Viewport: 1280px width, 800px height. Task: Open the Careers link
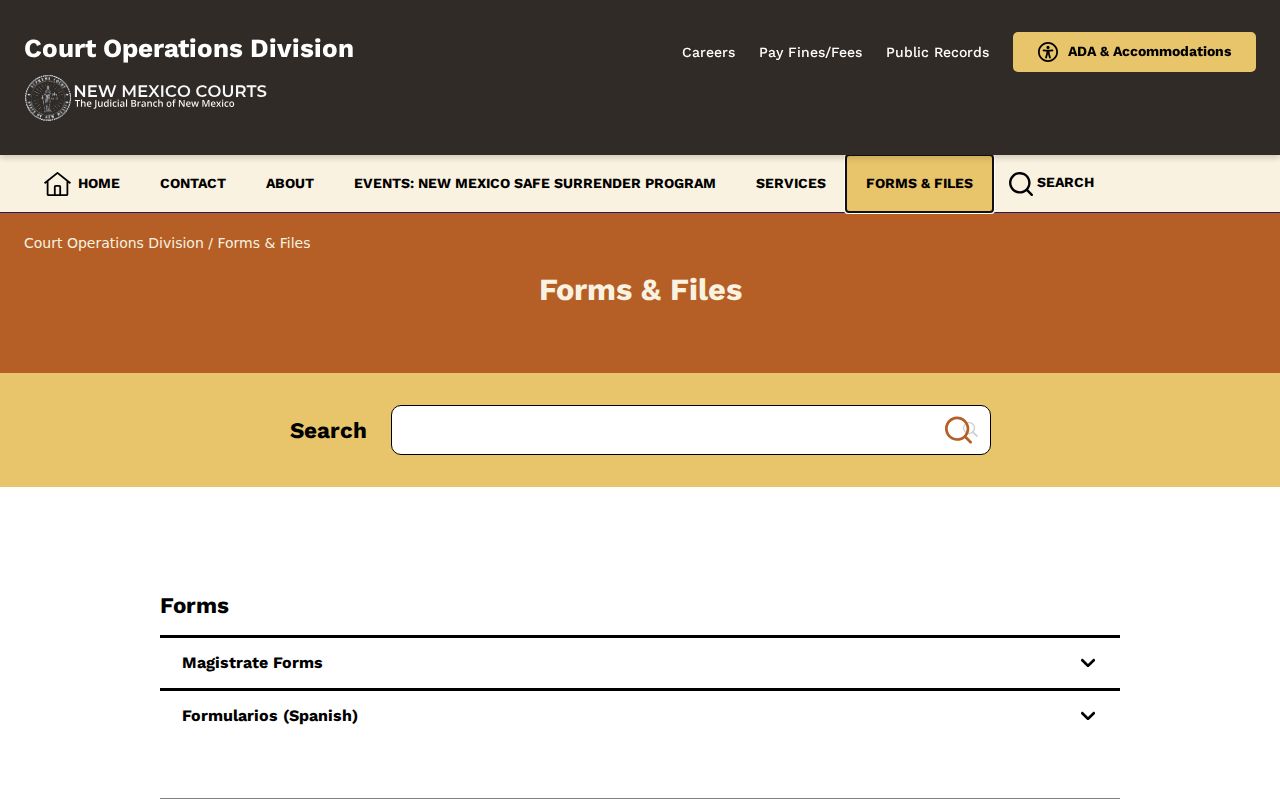point(708,52)
